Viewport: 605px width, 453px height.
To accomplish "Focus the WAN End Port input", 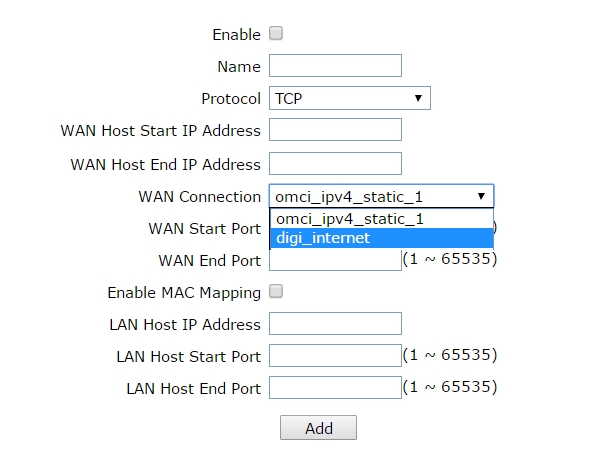I will point(335,260).
